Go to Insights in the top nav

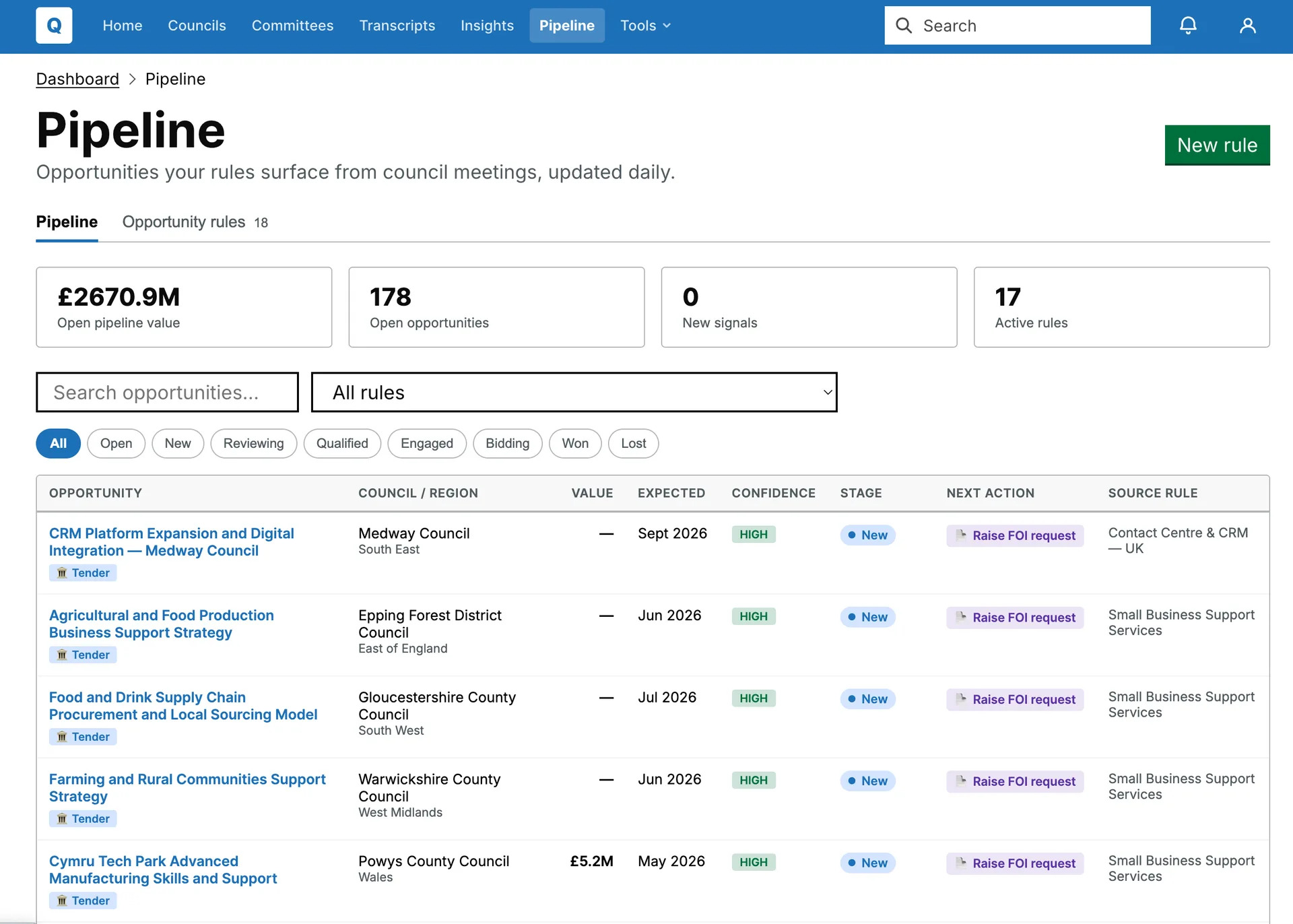tap(487, 26)
